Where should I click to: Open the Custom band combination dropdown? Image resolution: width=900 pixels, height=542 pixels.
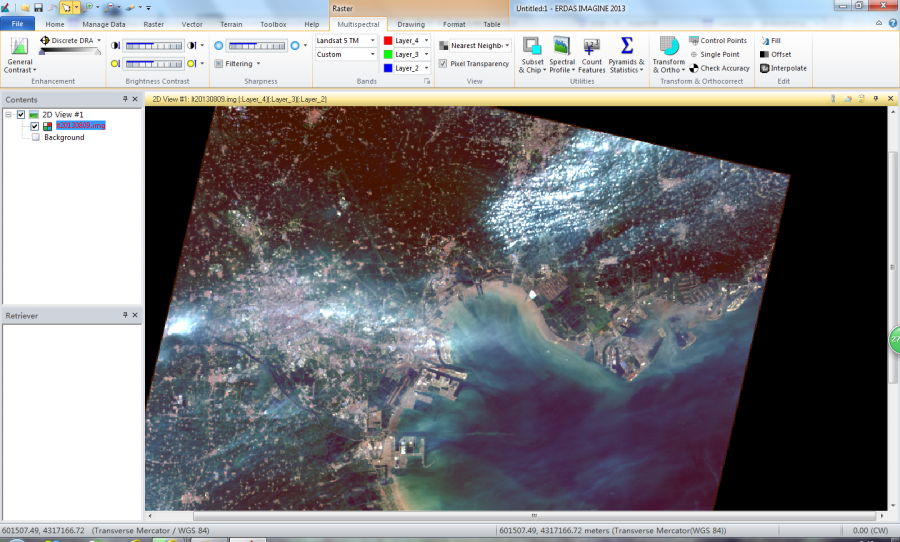pos(373,55)
